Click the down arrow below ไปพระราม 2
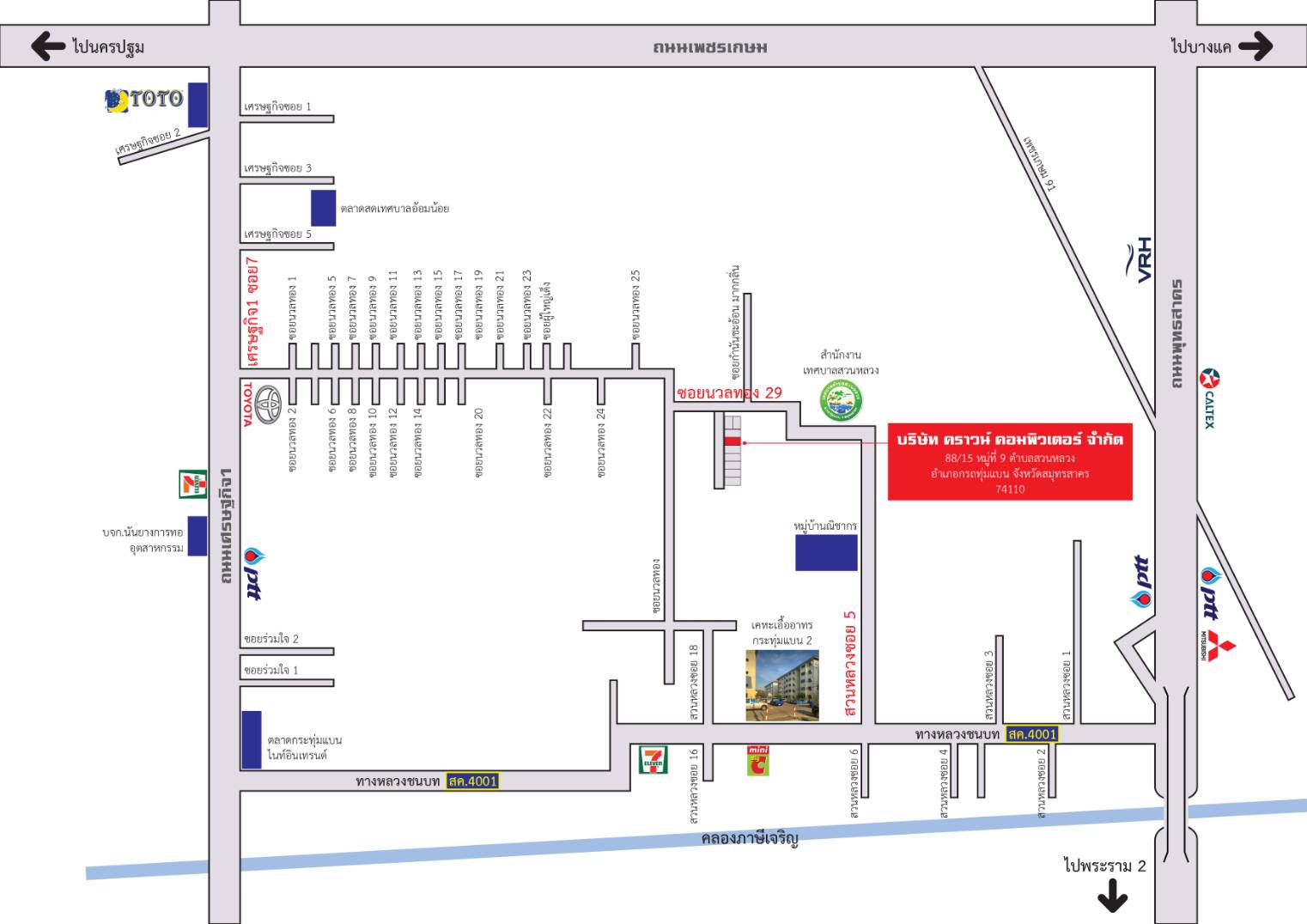This screenshot has width=1307, height=924. (1113, 897)
